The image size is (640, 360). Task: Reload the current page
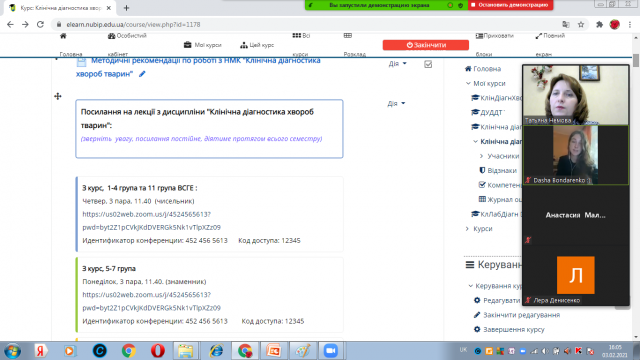pyautogui.click(x=40, y=24)
